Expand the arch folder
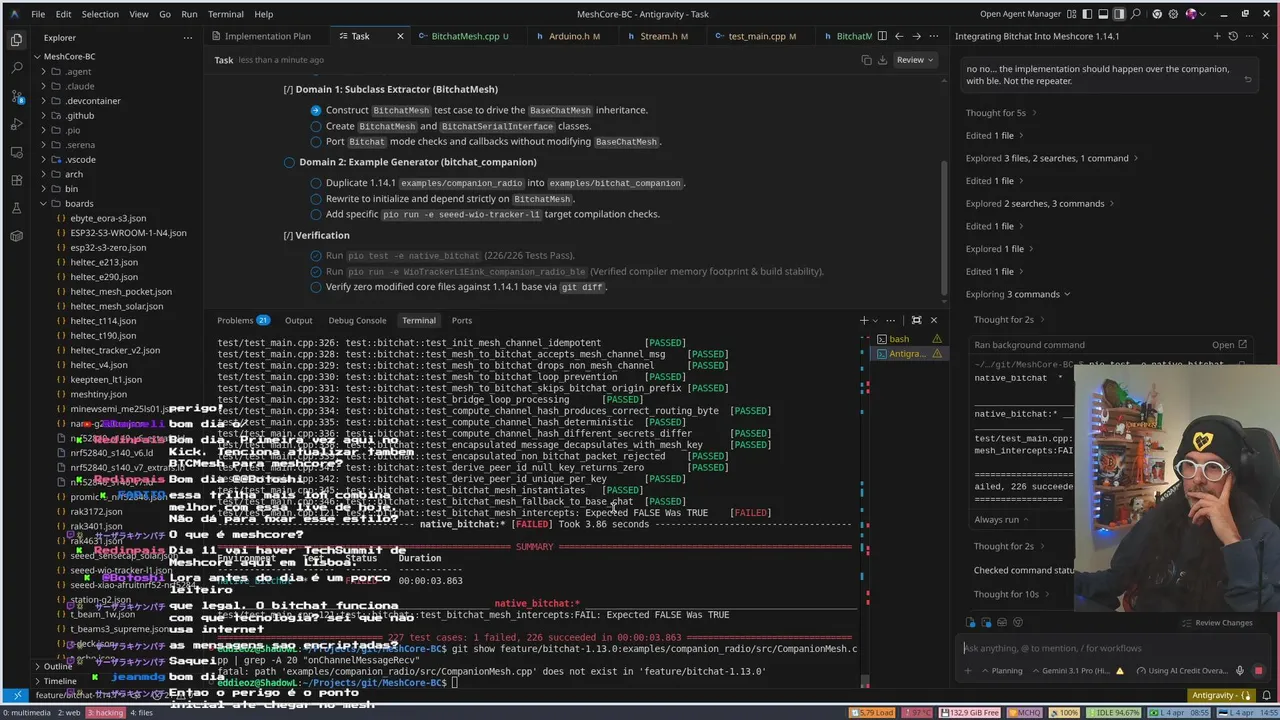Viewport: 1280px width, 720px height. coord(74,174)
